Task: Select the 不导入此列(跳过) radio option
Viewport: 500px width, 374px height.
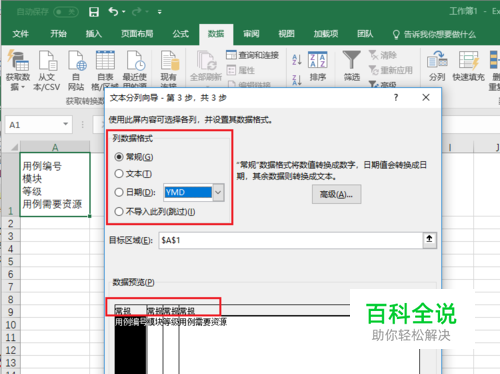Action: 119,212
